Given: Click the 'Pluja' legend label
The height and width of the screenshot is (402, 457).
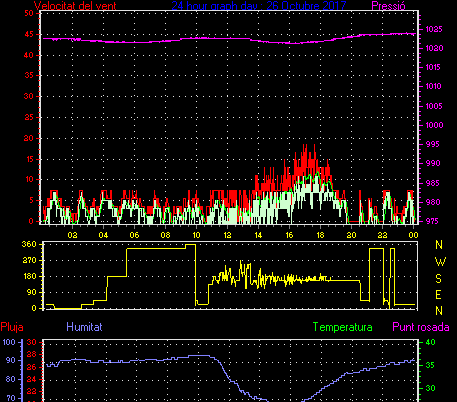Looking at the screenshot, I should point(12,327).
